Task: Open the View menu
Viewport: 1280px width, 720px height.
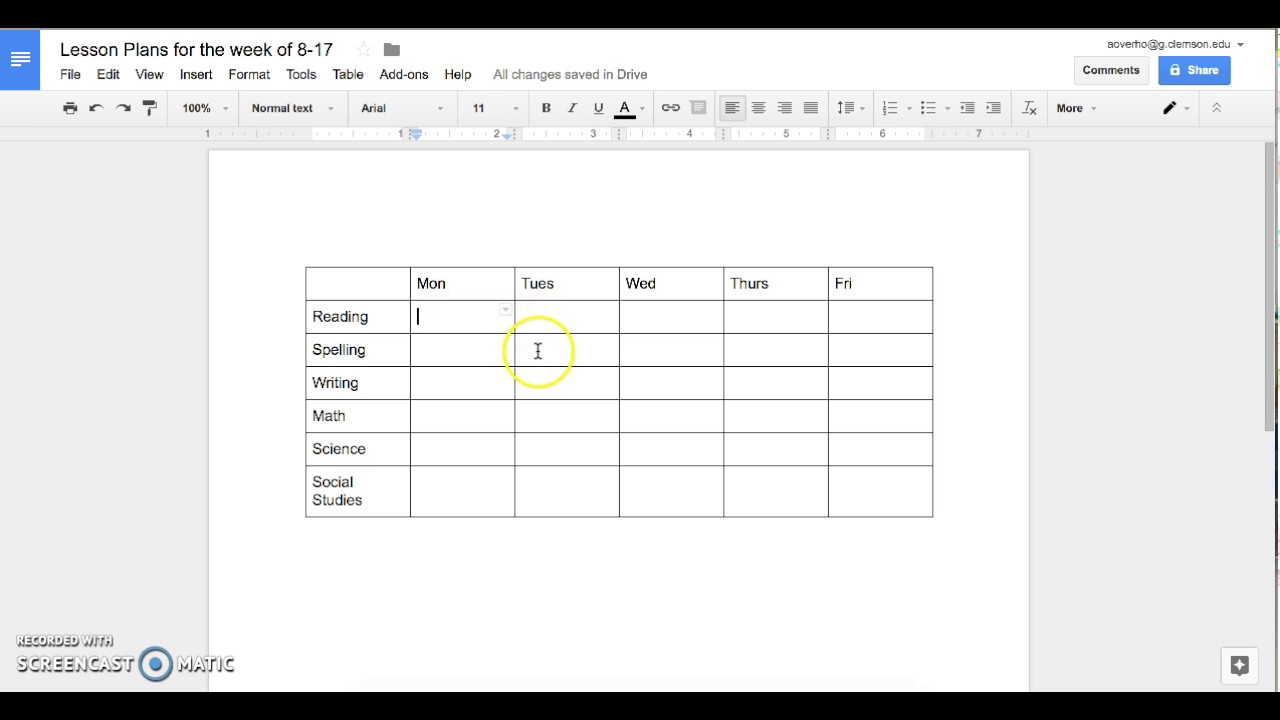Action: coord(149,74)
